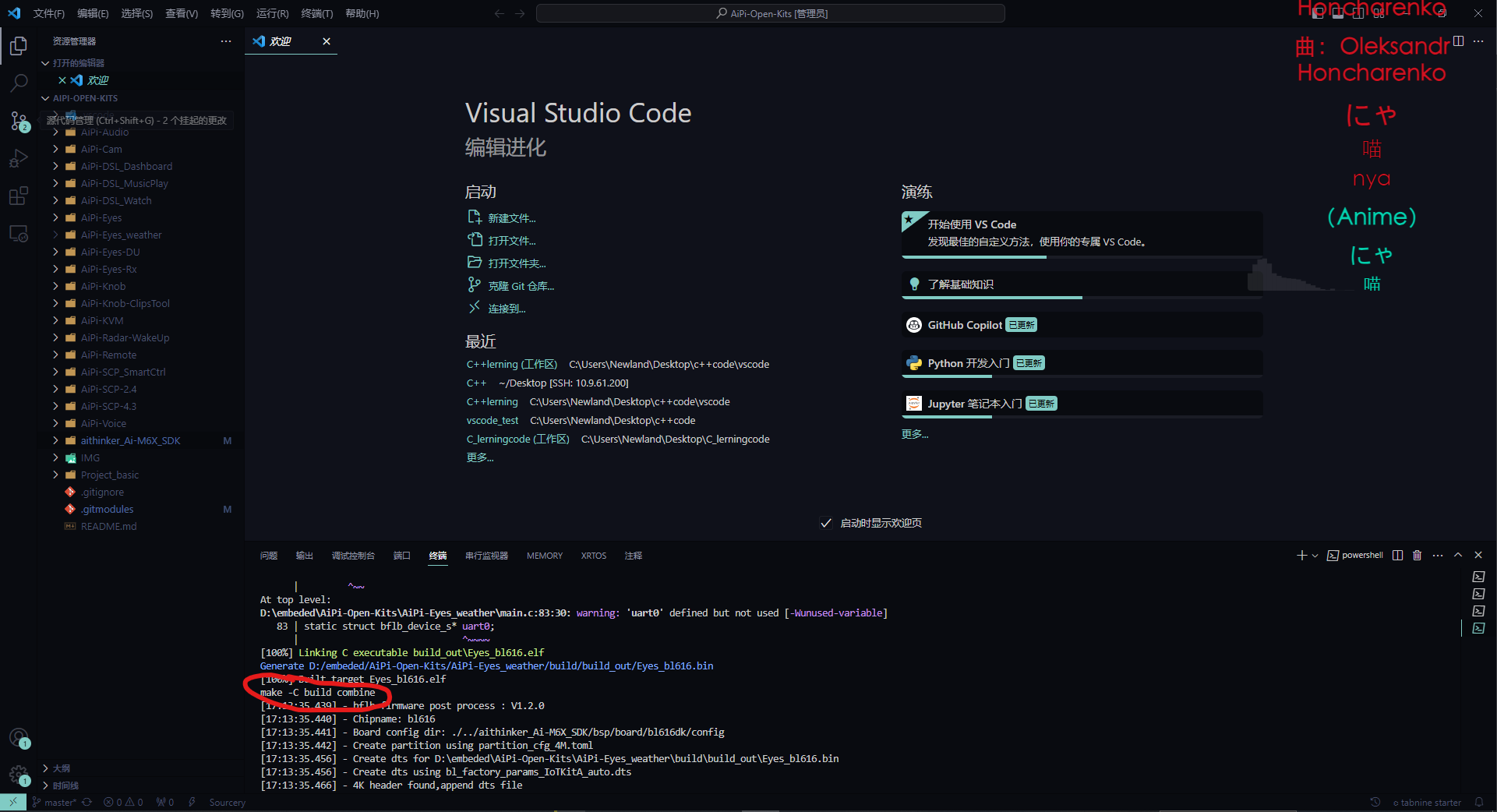Toggle show welcome page on startup checkbox
This screenshot has width=1497, height=812.
click(x=826, y=523)
